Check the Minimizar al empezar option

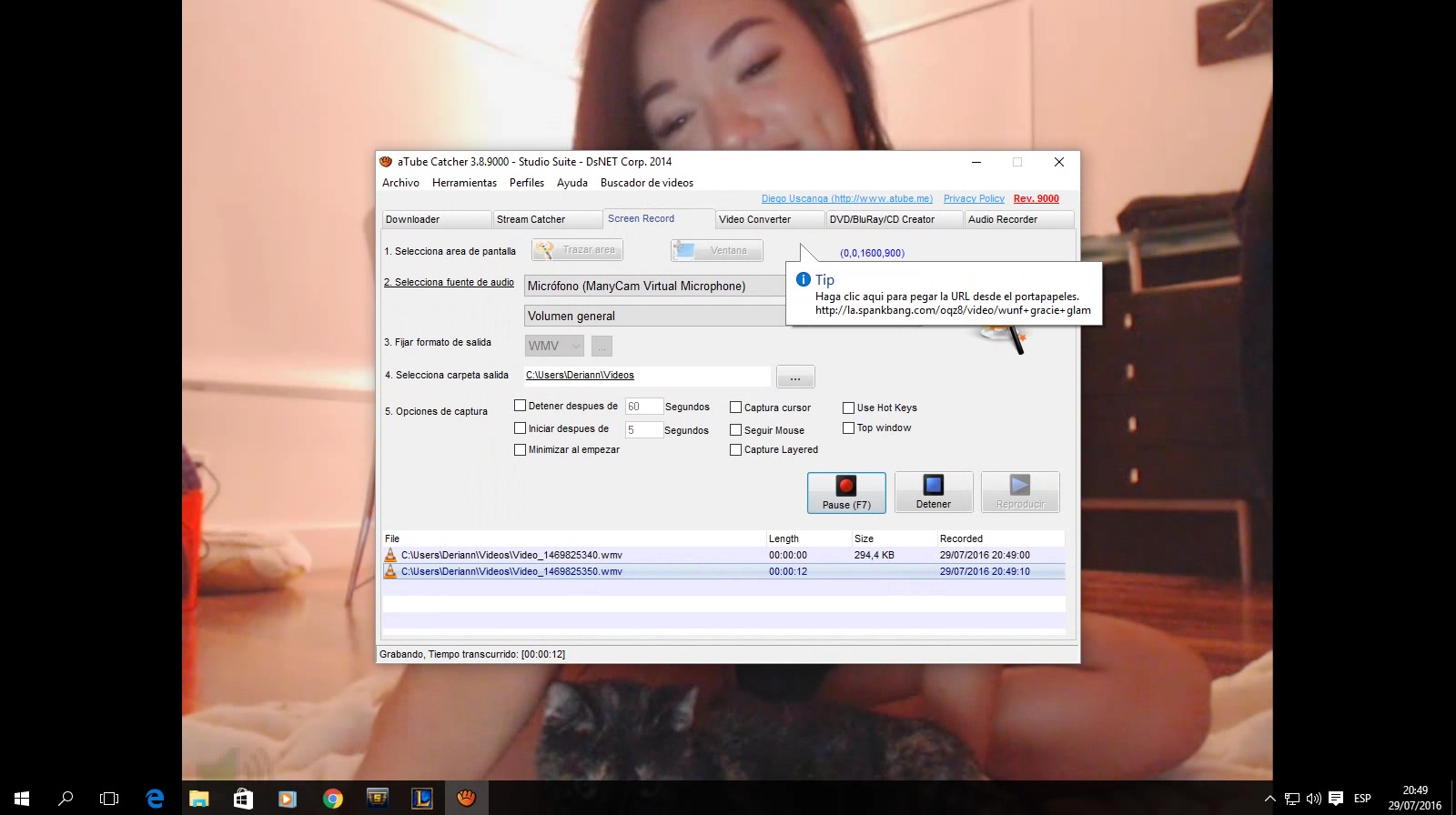tap(521, 449)
